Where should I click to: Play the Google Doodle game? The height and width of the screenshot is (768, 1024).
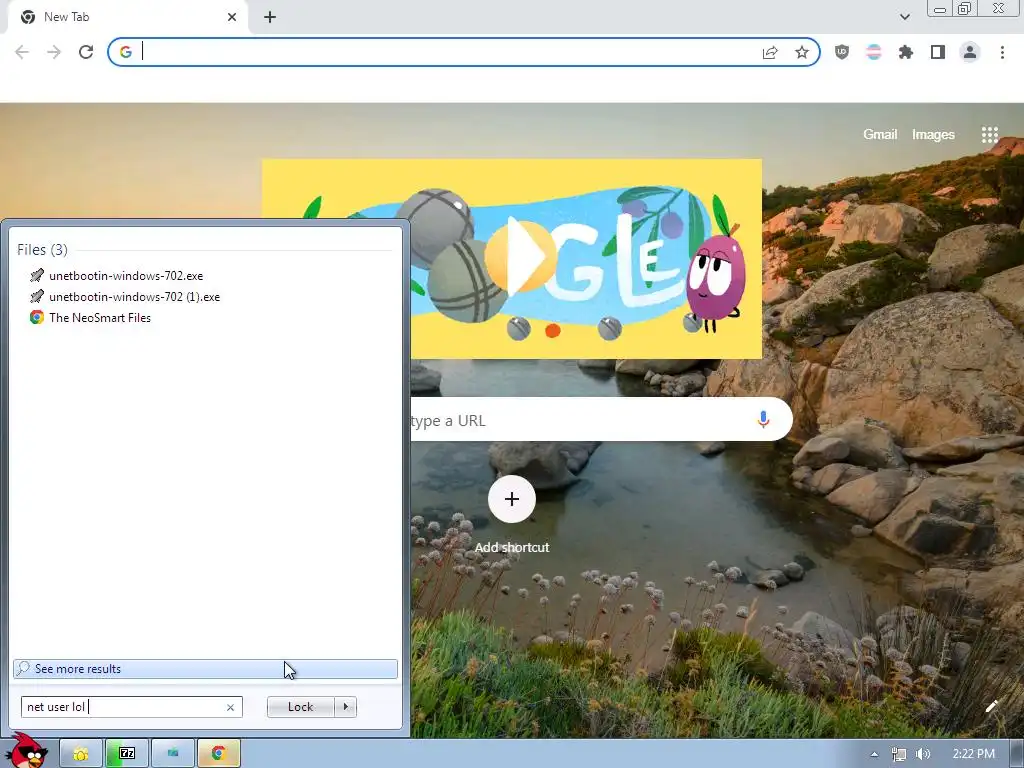520,256
